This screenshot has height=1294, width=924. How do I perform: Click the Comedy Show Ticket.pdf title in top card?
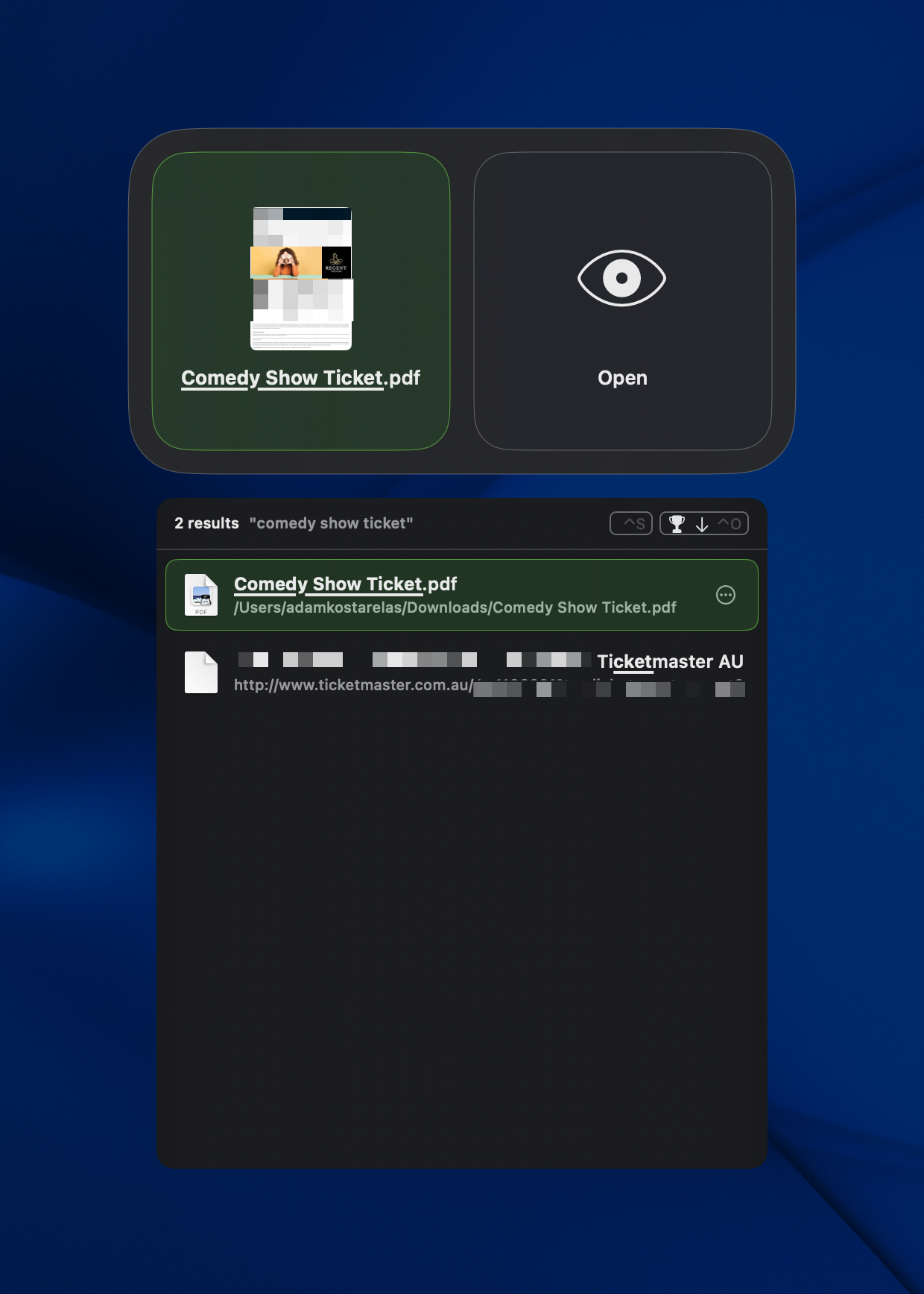tap(300, 378)
